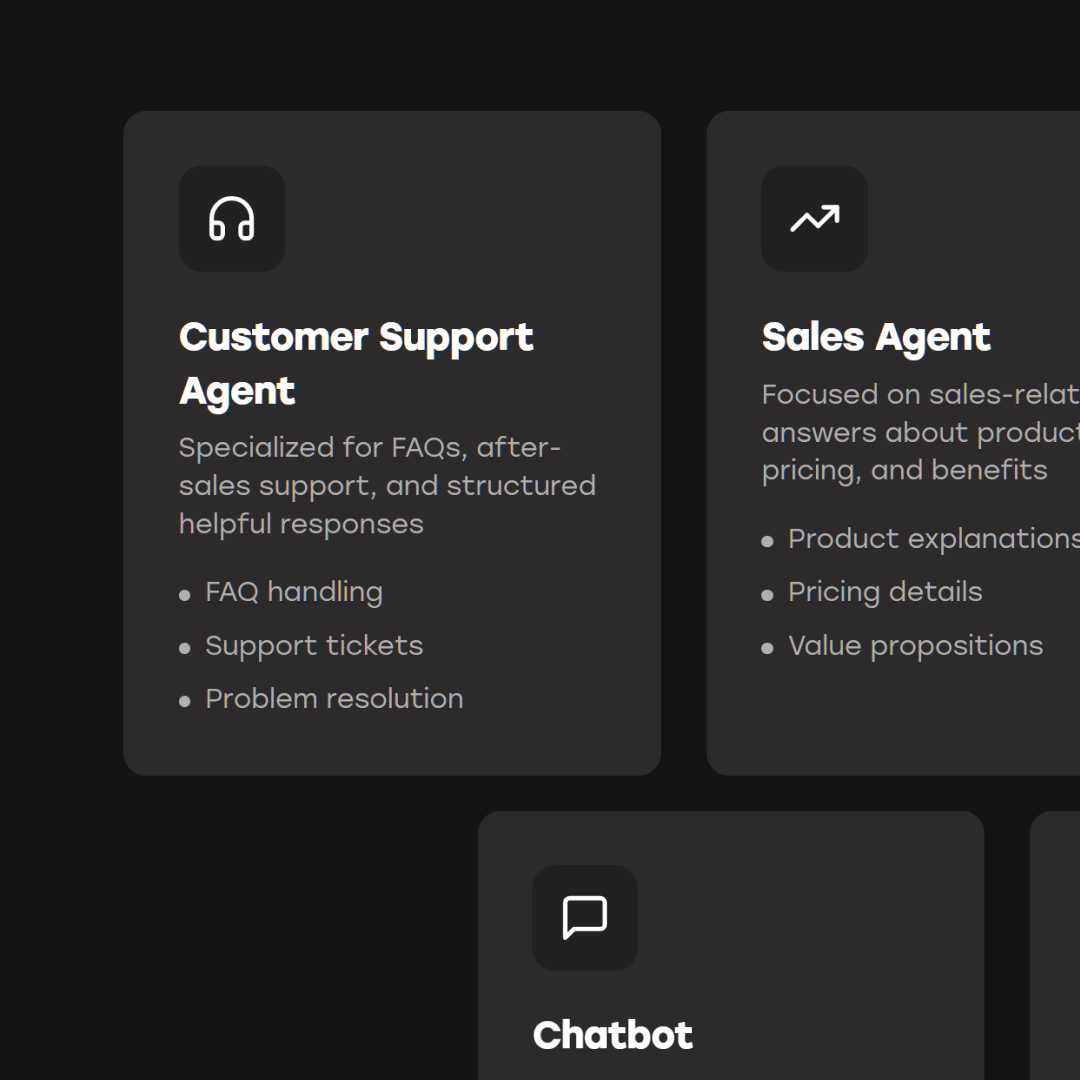The width and height of the screenshot is (1080, 1080).
Task: Click the bullet dot beside FAQ handling
Action: pyautogui.click(x=185, y=595)
